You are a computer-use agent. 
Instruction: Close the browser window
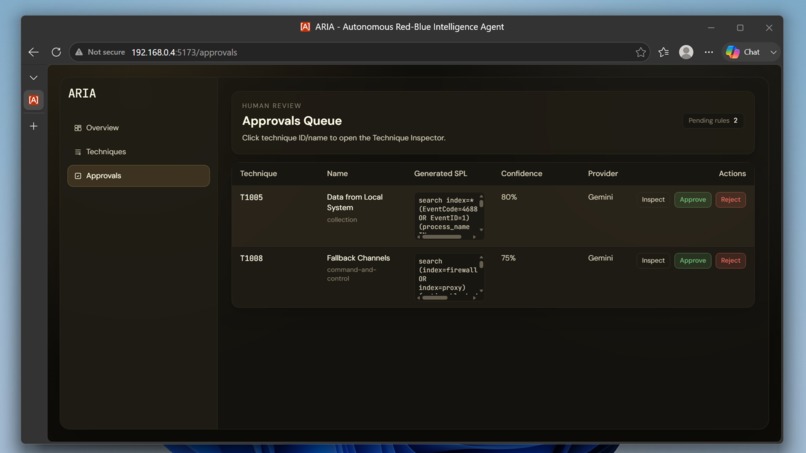(x=769, y=28)
